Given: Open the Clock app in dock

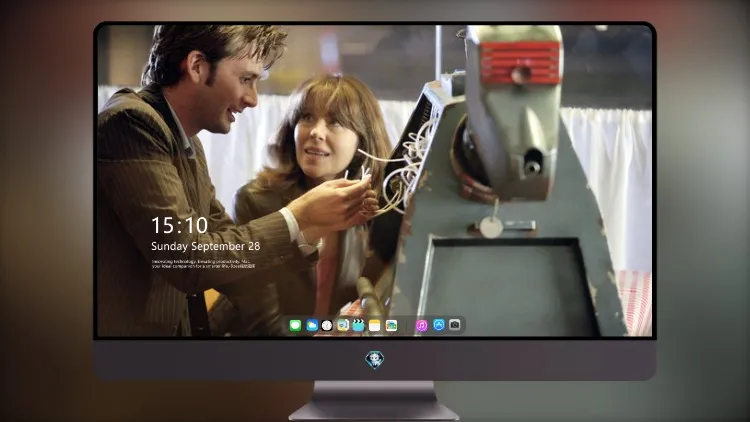Looking at the screenshot, I should coord(327,325).
